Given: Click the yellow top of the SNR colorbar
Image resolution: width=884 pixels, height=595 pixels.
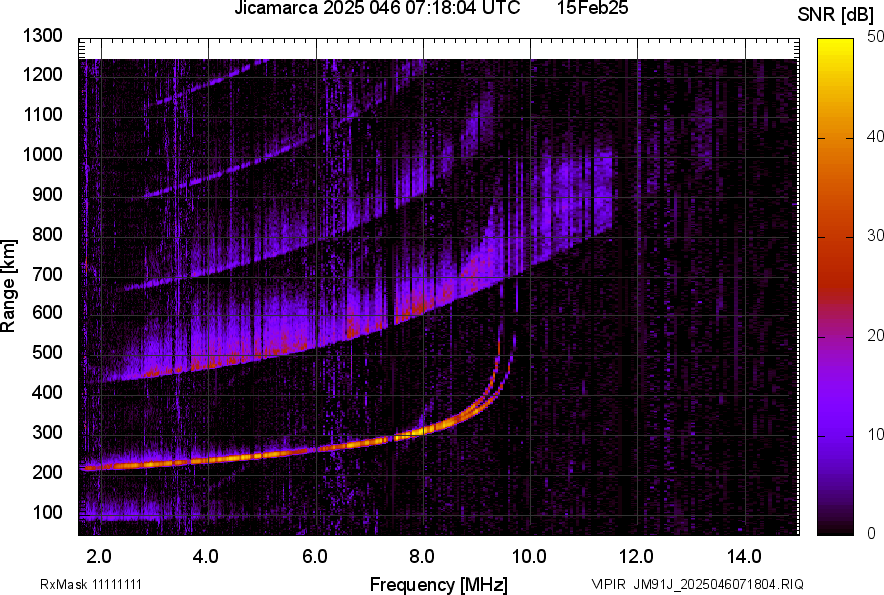Looking at the screenshot, I should pyautogui.click(x=832, y=48).
